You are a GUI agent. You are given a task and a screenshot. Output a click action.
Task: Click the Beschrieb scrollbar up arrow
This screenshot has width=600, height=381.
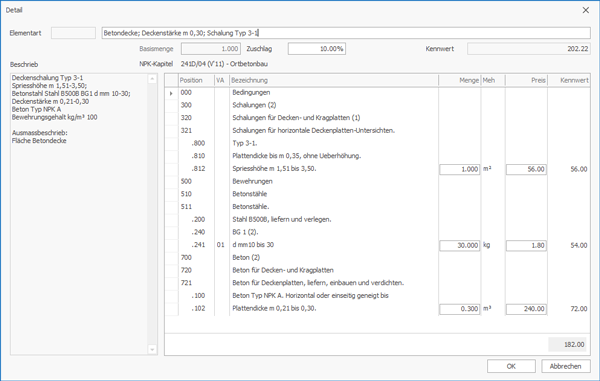[152, 79]
